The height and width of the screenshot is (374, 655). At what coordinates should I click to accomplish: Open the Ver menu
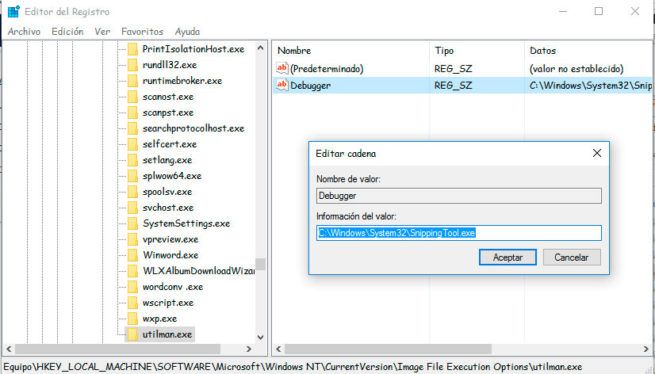click(102, 31)
